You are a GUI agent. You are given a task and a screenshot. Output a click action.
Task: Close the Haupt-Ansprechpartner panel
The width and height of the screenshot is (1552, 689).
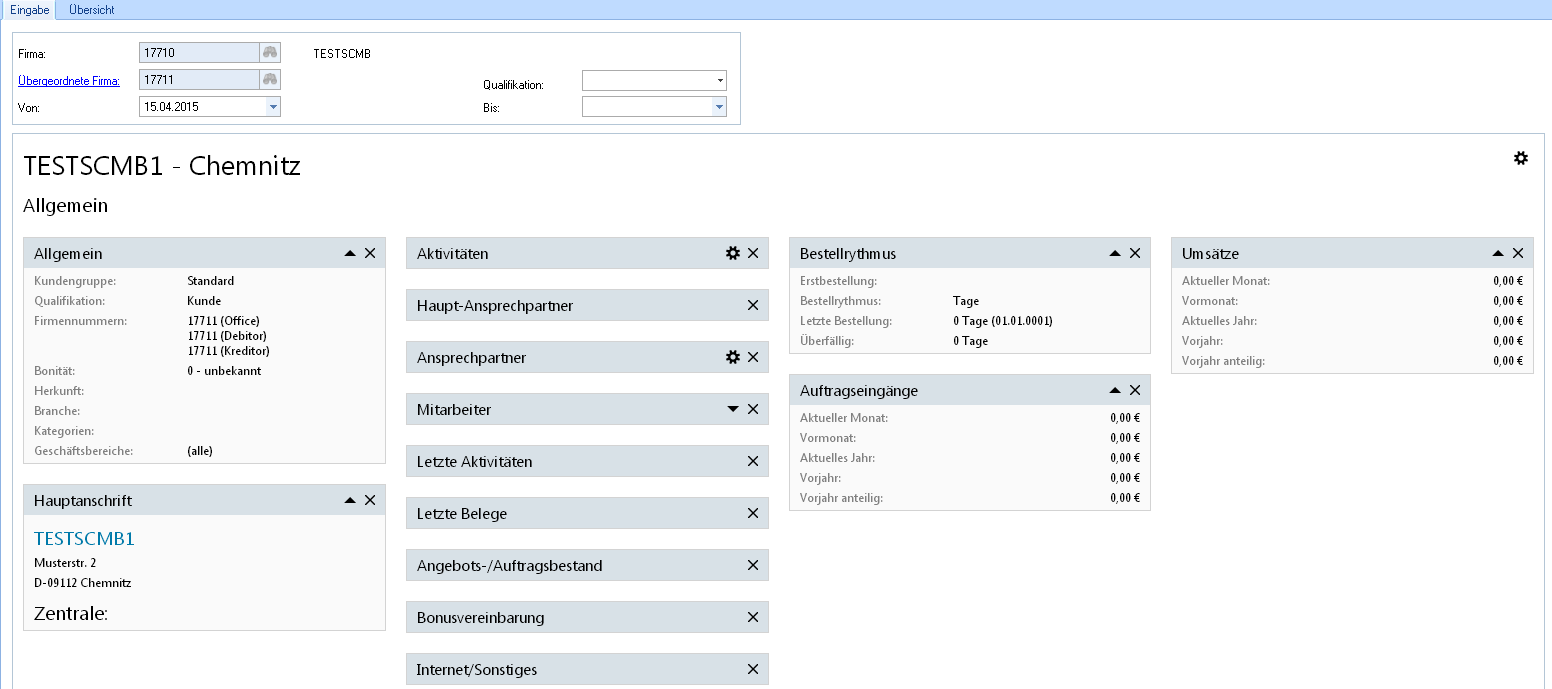pyautogui.click(x=753, y=306)
